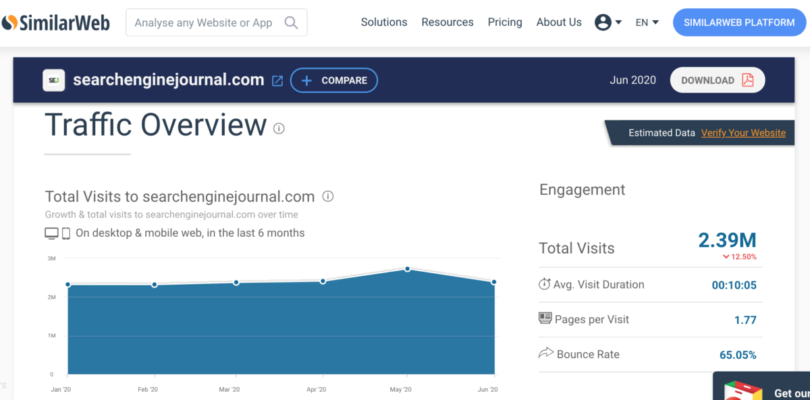Click the search magnifier icon
The height and width of the screenshot is (400, 810).
(x=291, y=23)
